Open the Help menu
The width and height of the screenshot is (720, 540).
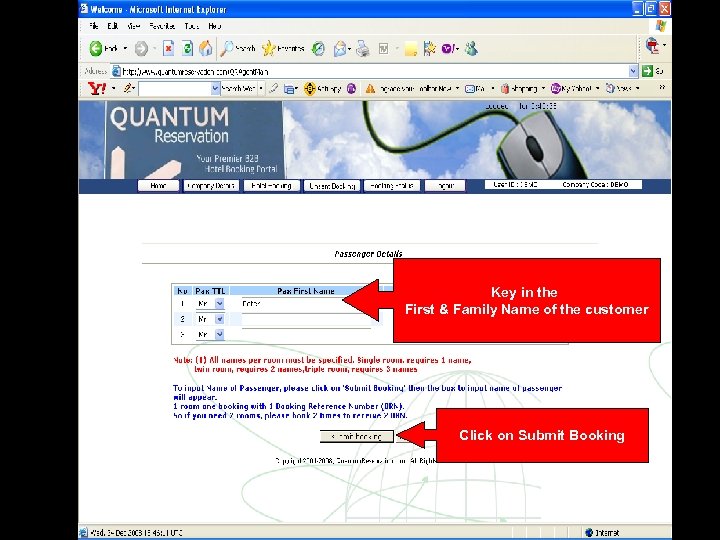pyautogui.click(x=214, y=26)
